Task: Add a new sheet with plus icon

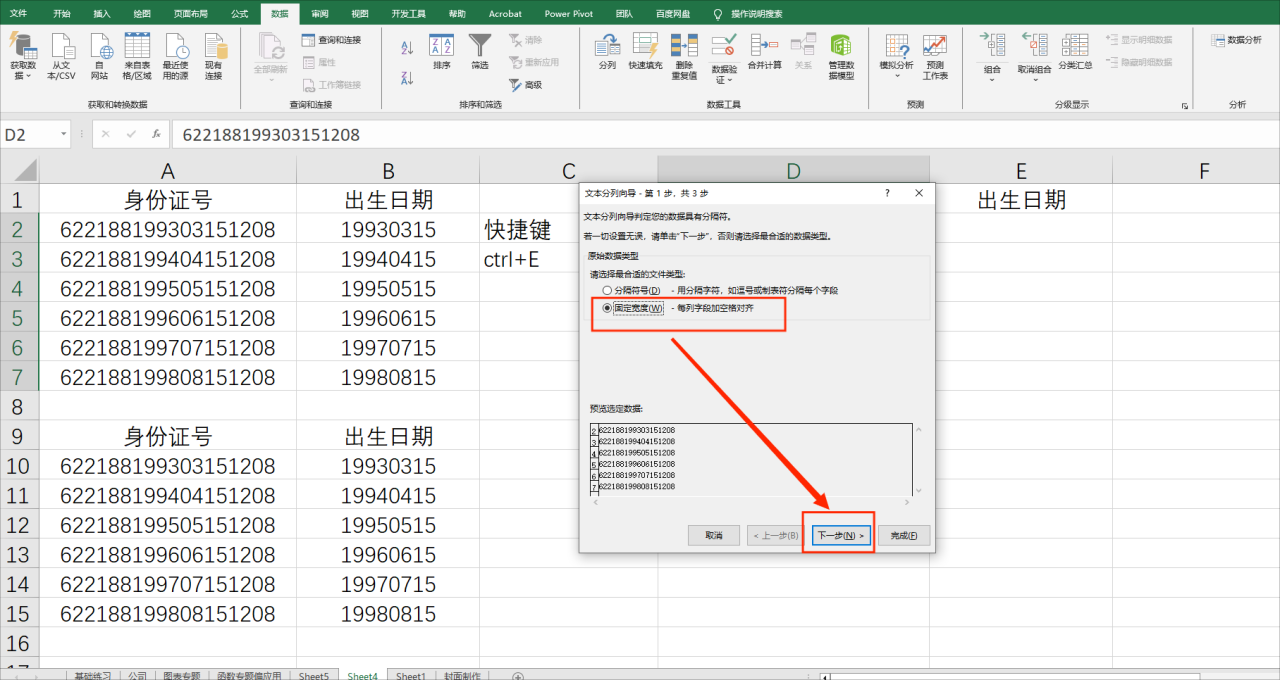Action: (x=517, y=676)
